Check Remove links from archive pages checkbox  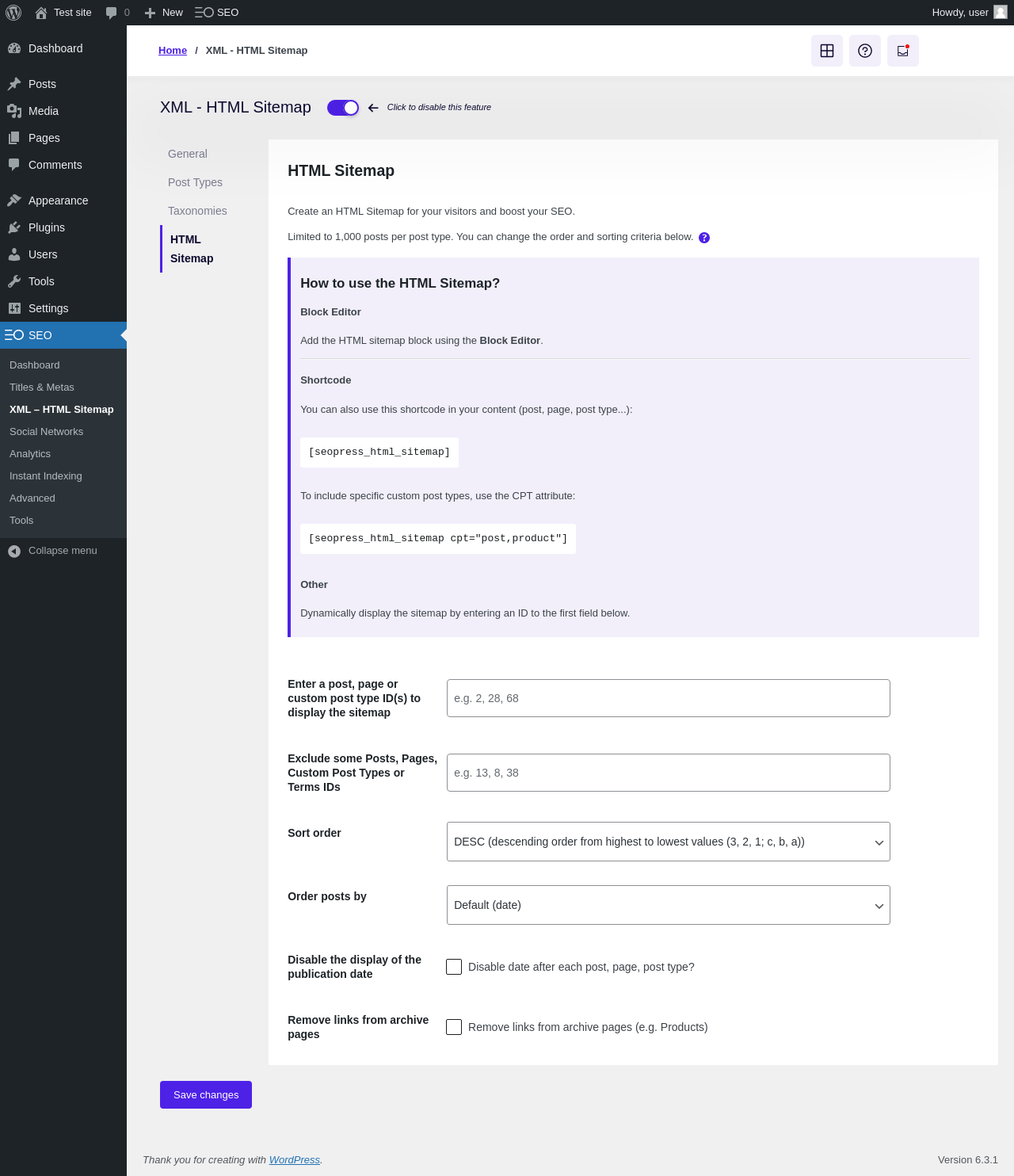tap(454, 1027)
